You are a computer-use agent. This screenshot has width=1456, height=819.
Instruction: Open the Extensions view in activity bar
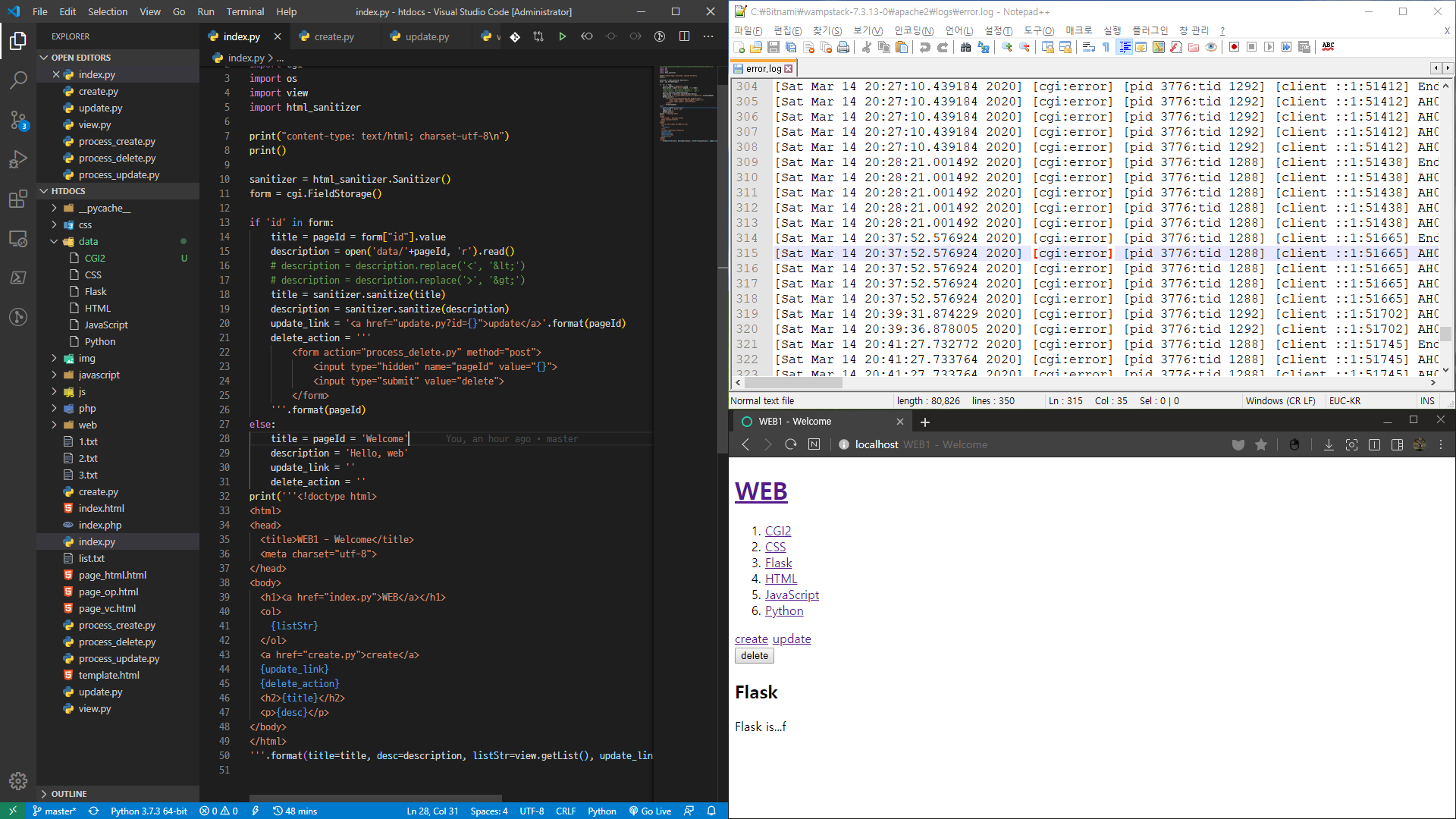point(18,199)
